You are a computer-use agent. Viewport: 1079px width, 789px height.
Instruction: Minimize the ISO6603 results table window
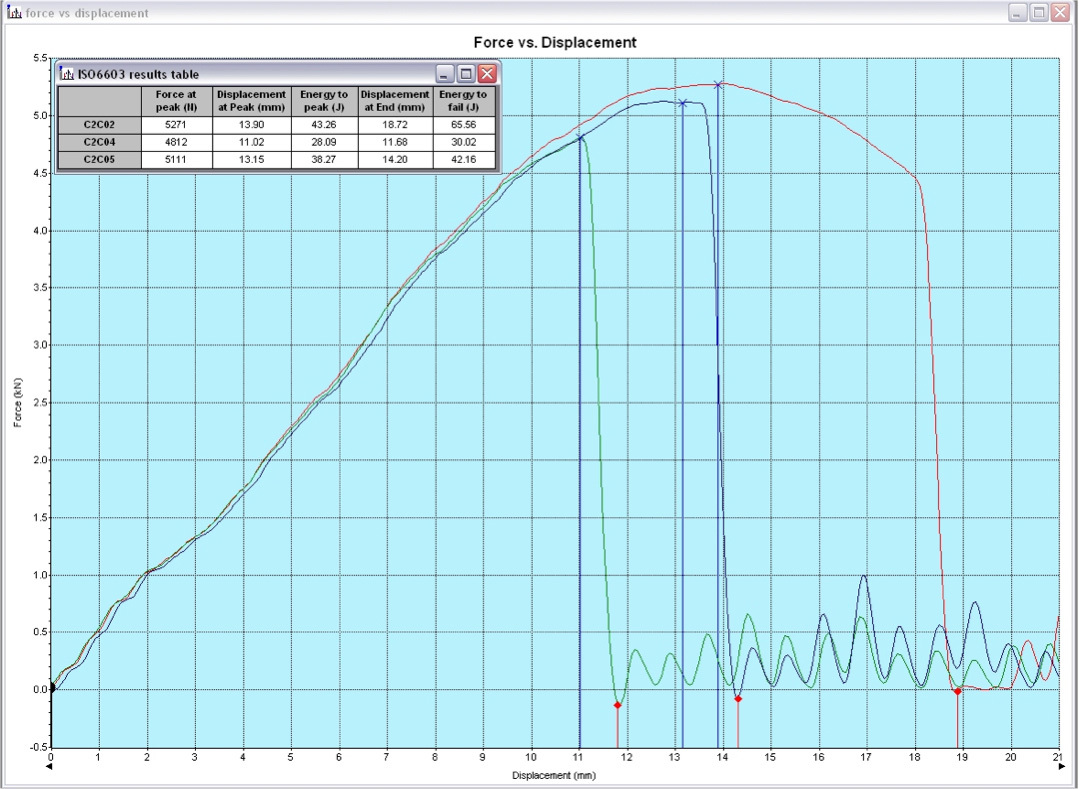pos(445,74)
